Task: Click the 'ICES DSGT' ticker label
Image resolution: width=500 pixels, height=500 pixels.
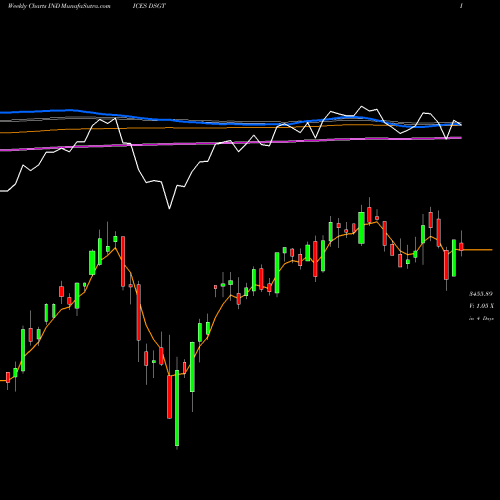Action: 149,6
